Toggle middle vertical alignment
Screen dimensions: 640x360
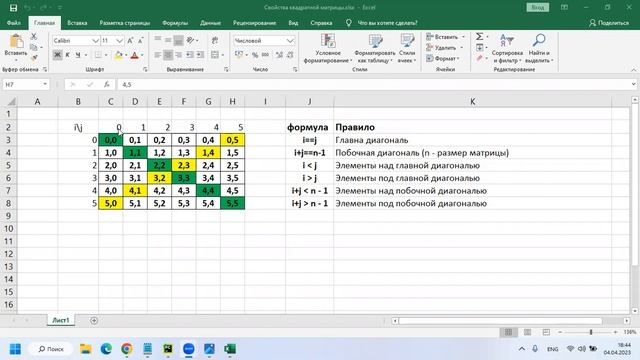click(x=168, y=40)
